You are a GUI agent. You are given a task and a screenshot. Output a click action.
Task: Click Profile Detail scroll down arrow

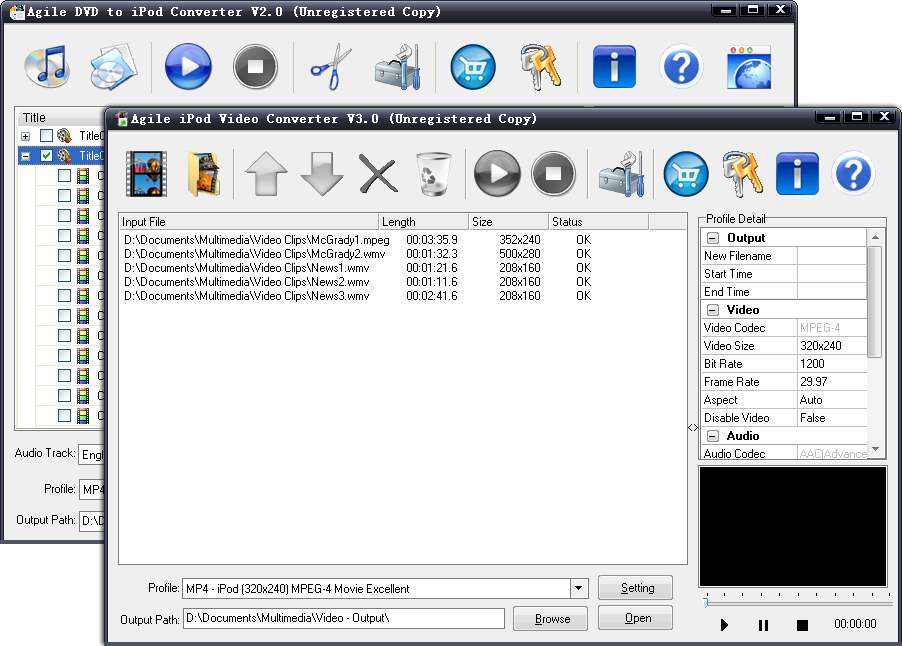click(x=874, y=449)
